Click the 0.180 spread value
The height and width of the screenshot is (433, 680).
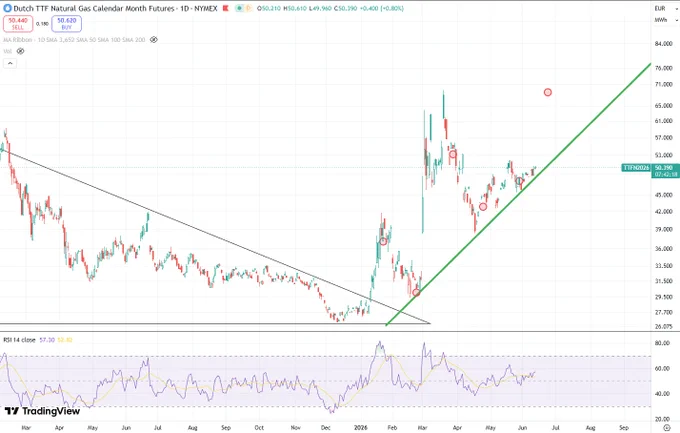[42, 24]
